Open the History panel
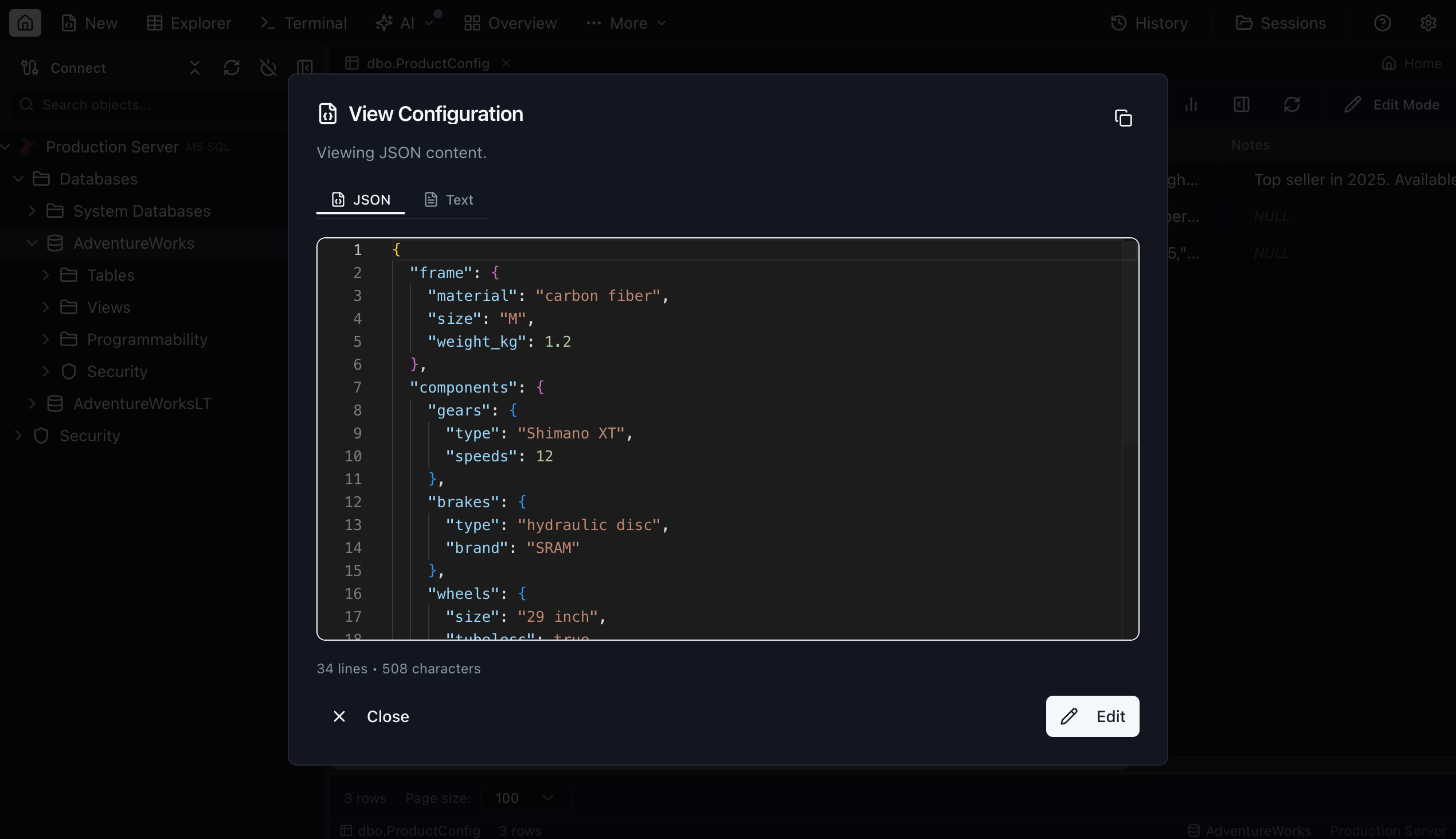The height and width of the screenshot is (839, 1456). (x=1149, y=23)
